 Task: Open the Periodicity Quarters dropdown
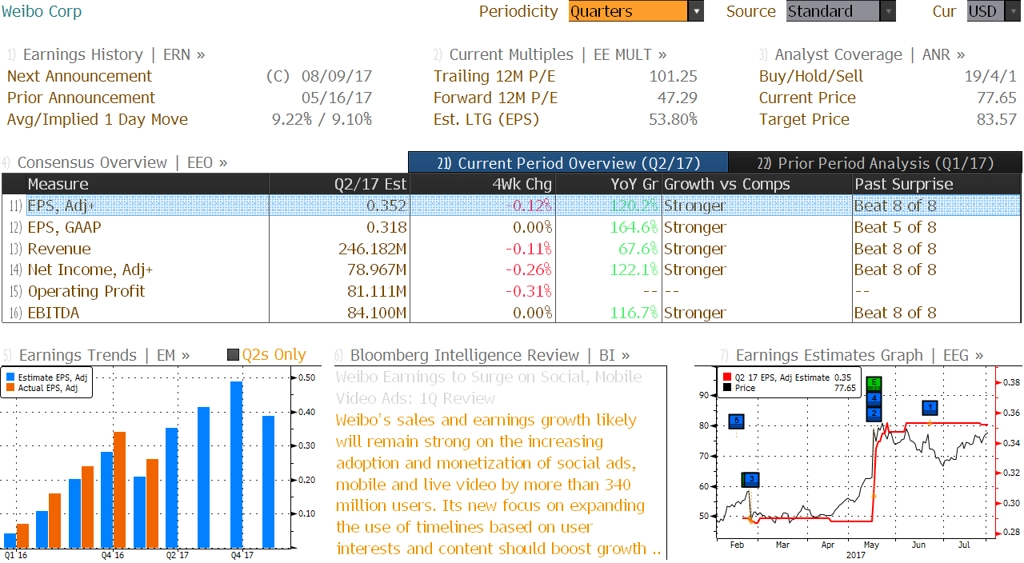click(635, 11)
